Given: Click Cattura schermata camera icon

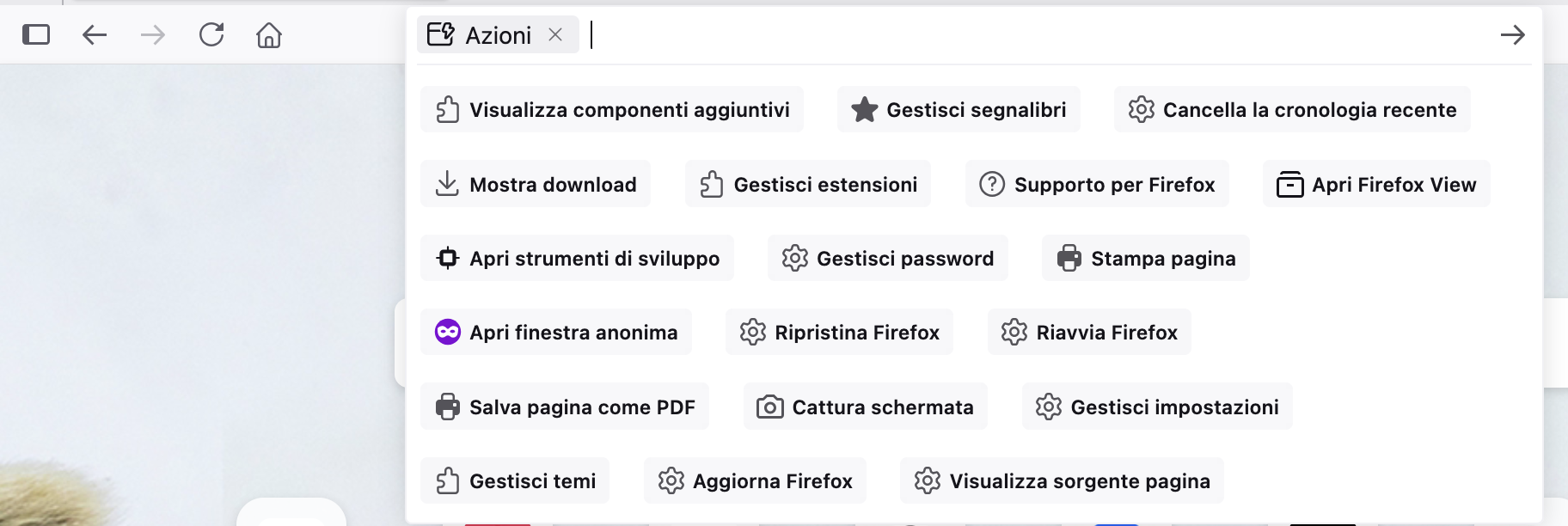Looking at the screenshot, I should pyautogui.click(x=769, y=407).
